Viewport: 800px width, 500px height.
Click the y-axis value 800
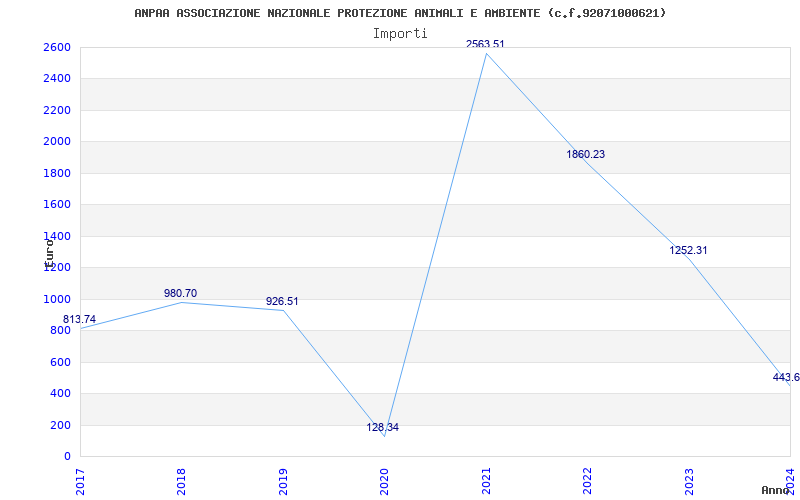60,330
